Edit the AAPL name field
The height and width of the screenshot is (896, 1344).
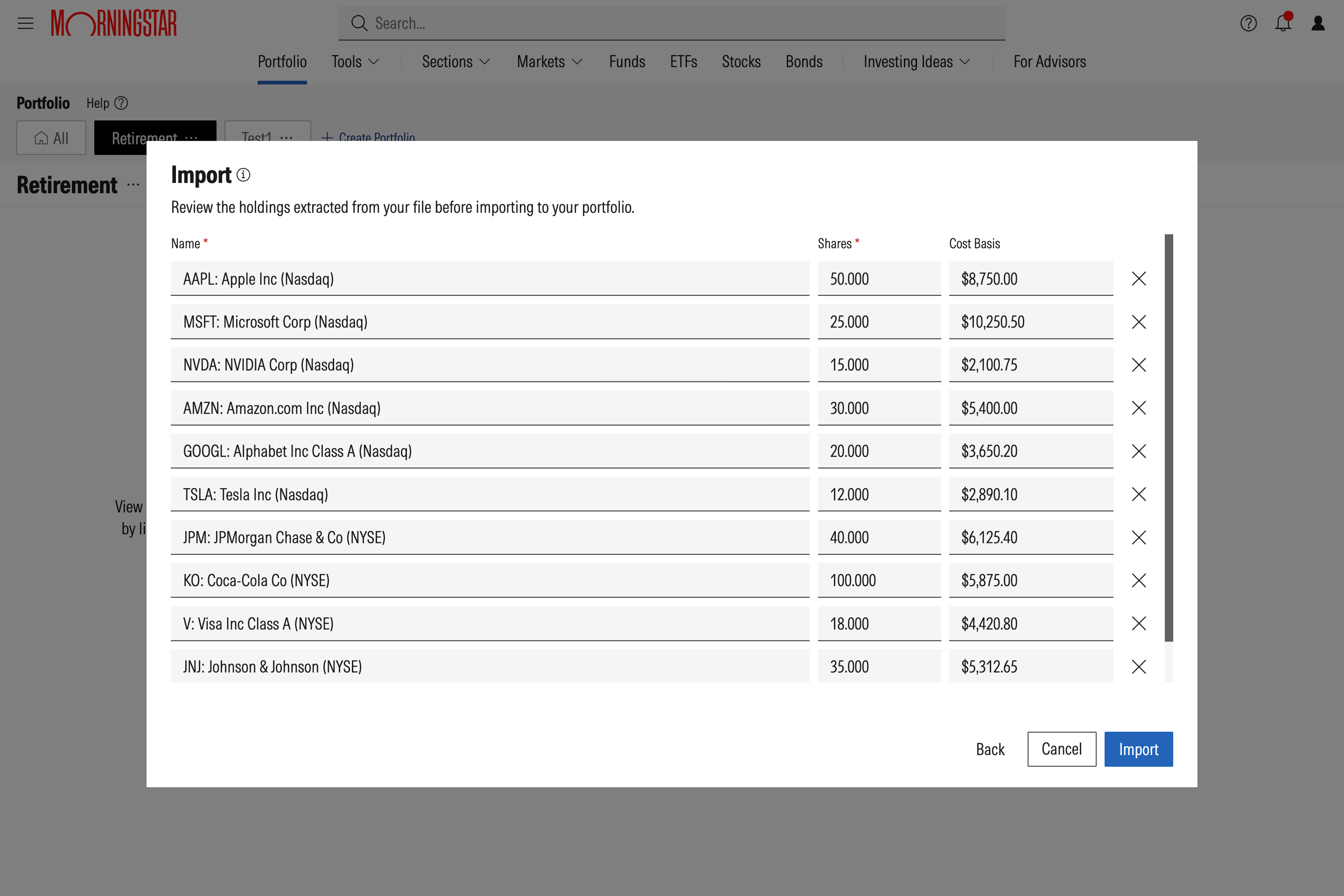click(x=490, y=279)
